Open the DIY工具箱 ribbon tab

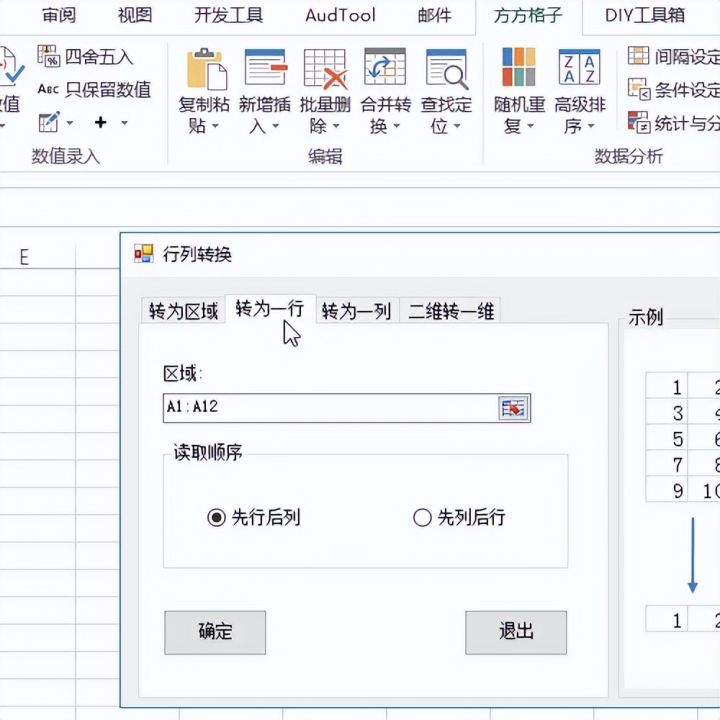(645, 16)
